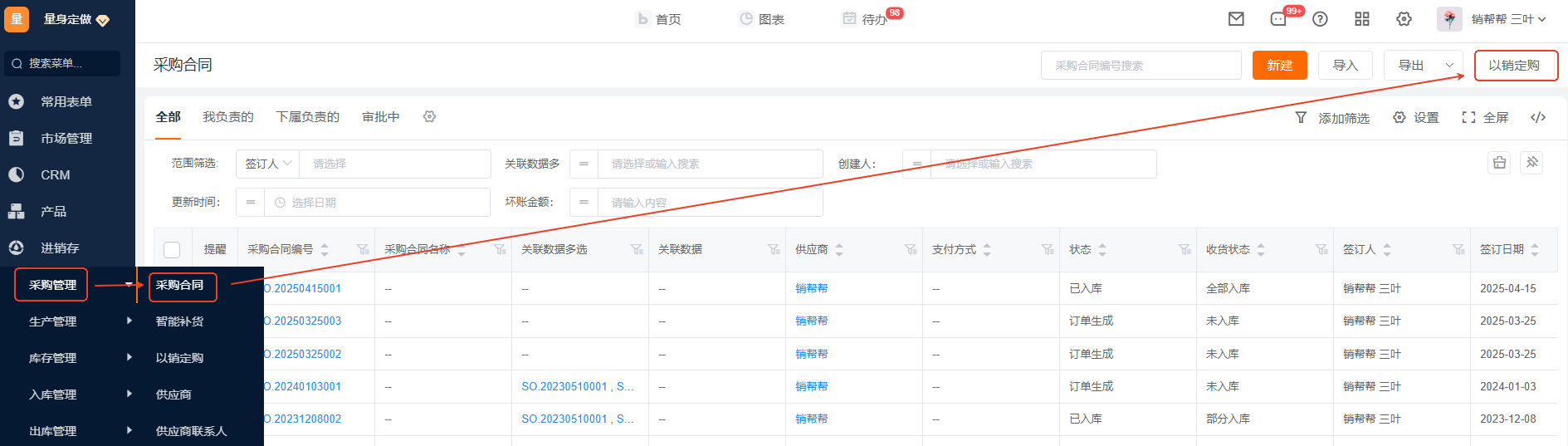Open the apps grid icon
The width and height of the screenshot is (1568, 446).
(1362, 19)
